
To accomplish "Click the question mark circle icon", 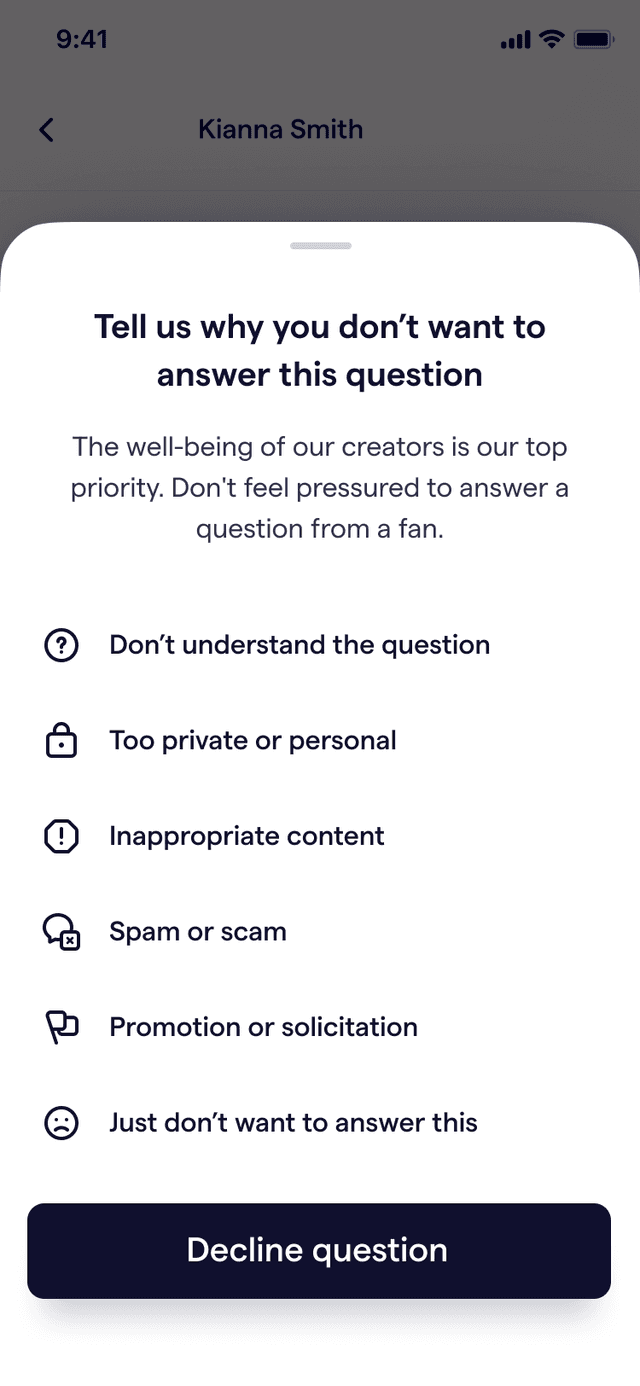I will coord(62,645).
